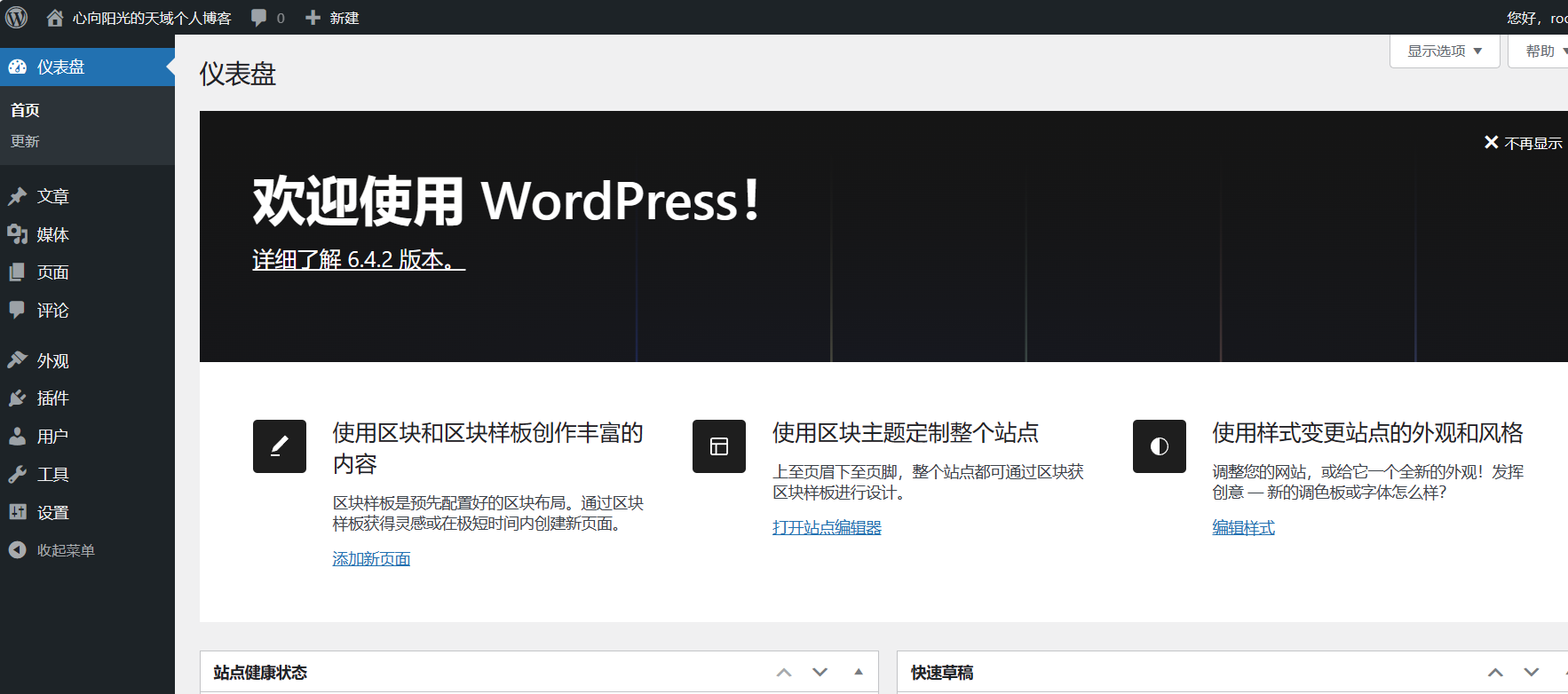Toggle the 站点健康状态 panel collapse triangle

point(859,672)
